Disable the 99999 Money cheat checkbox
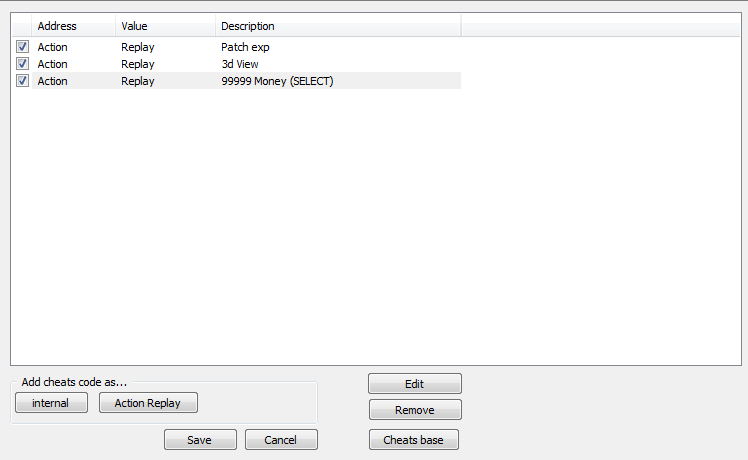This screenshot has height=460, width=748. click(22, 81)
